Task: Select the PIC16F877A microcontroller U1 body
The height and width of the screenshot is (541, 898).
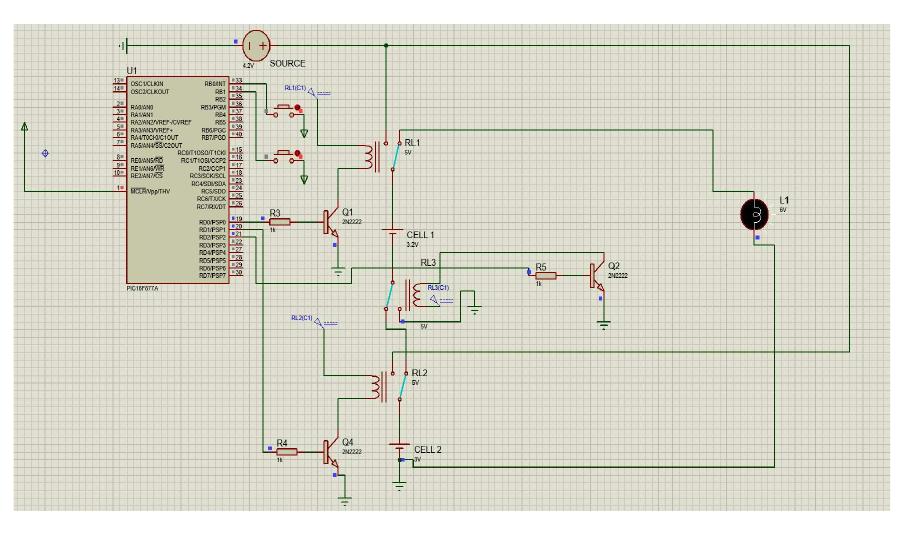Action: click(x=178, y=180)
